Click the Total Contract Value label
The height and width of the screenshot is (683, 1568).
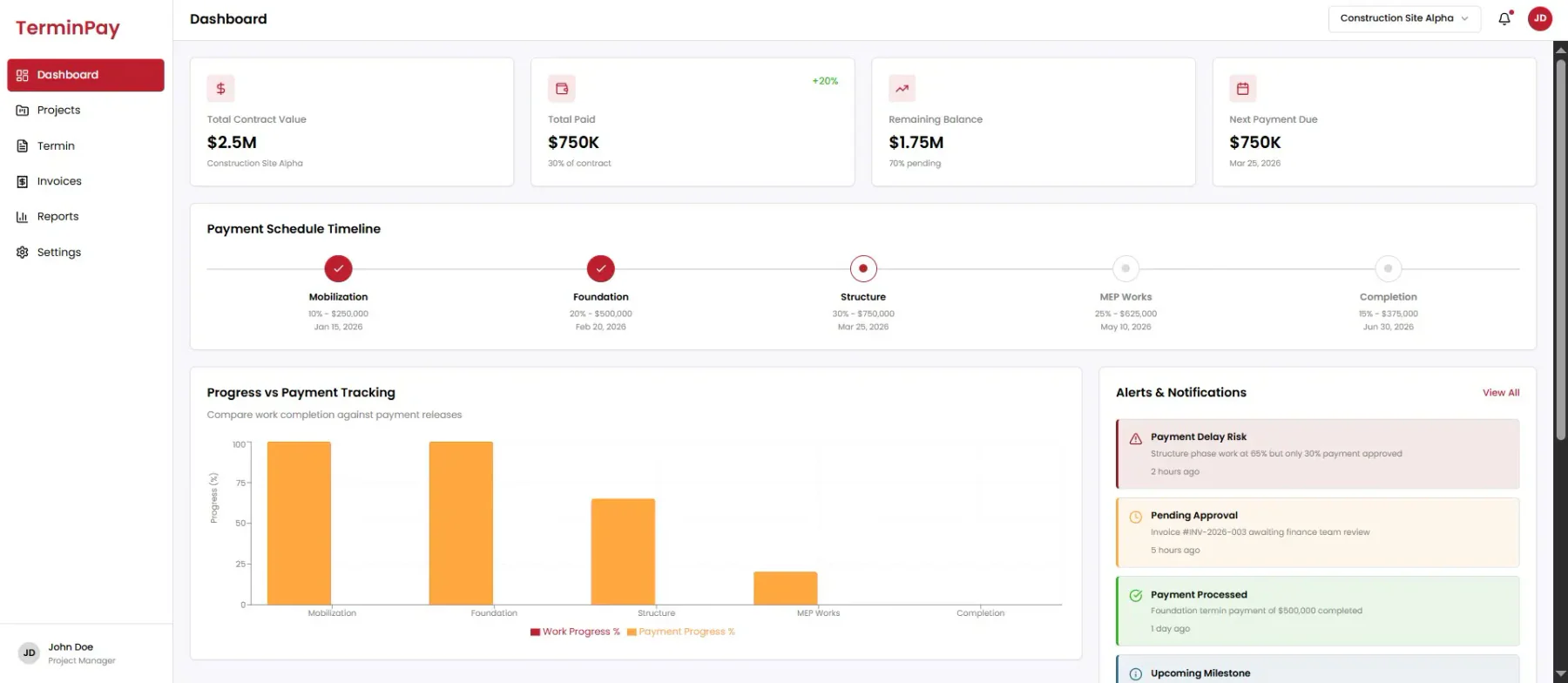[x=257, y=119]
